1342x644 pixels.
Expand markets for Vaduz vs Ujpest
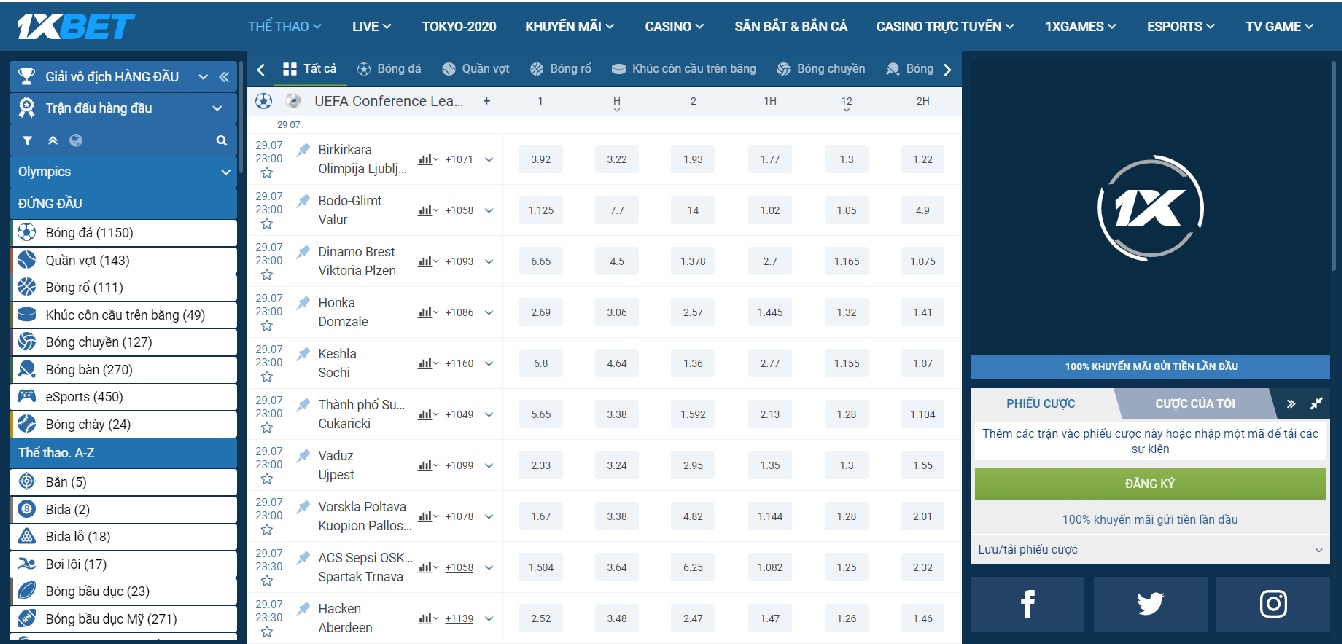point(489,465)
